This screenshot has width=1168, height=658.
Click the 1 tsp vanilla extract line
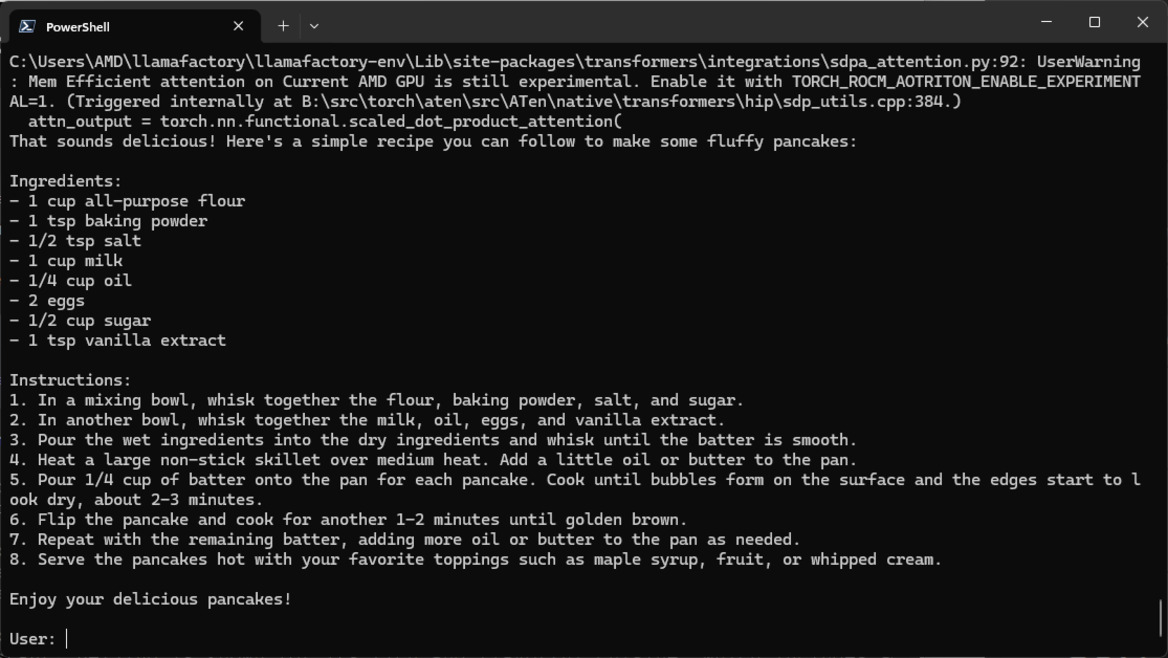tap(118, 341)
